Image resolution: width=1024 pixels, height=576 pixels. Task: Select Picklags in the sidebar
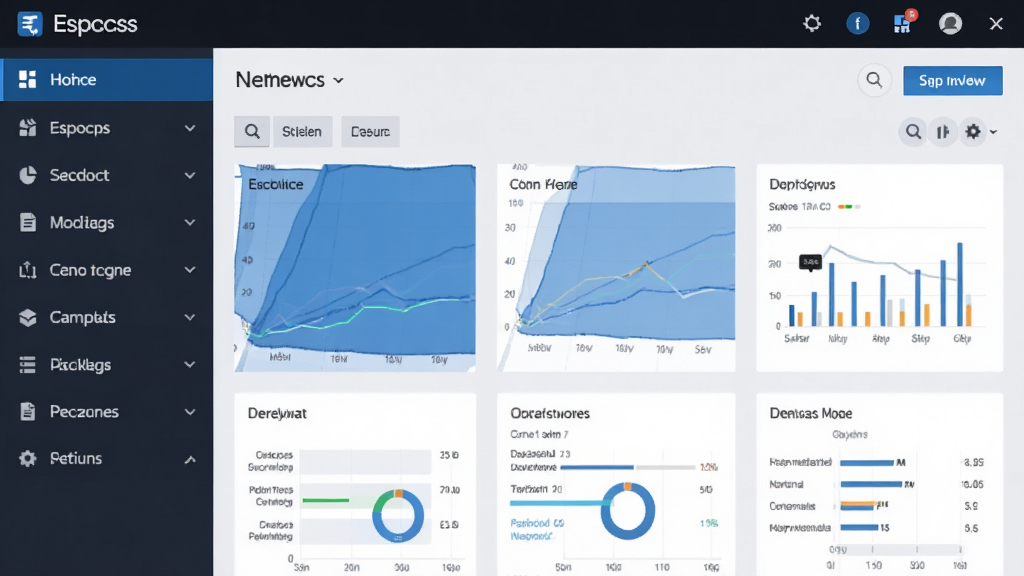[x=106, y=364]
